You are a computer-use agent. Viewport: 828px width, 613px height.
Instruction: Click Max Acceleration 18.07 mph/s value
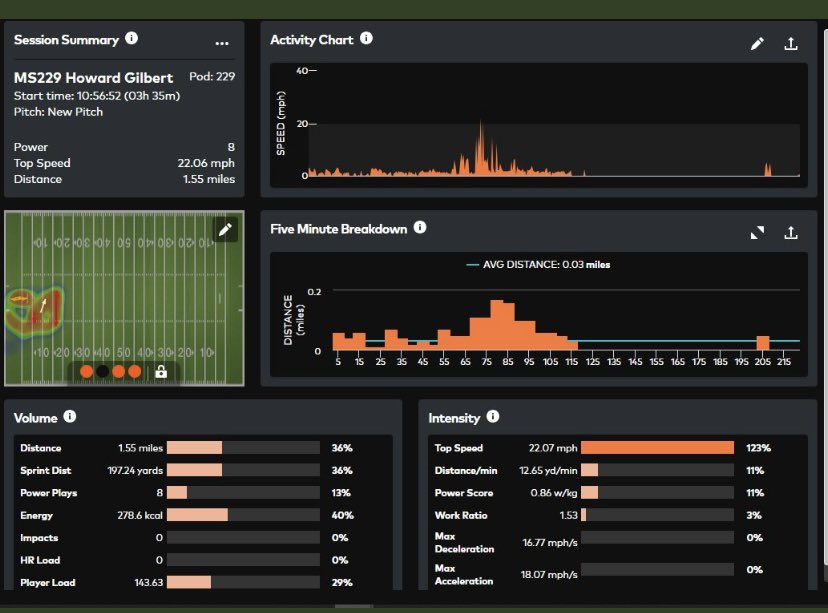[549, 574]
